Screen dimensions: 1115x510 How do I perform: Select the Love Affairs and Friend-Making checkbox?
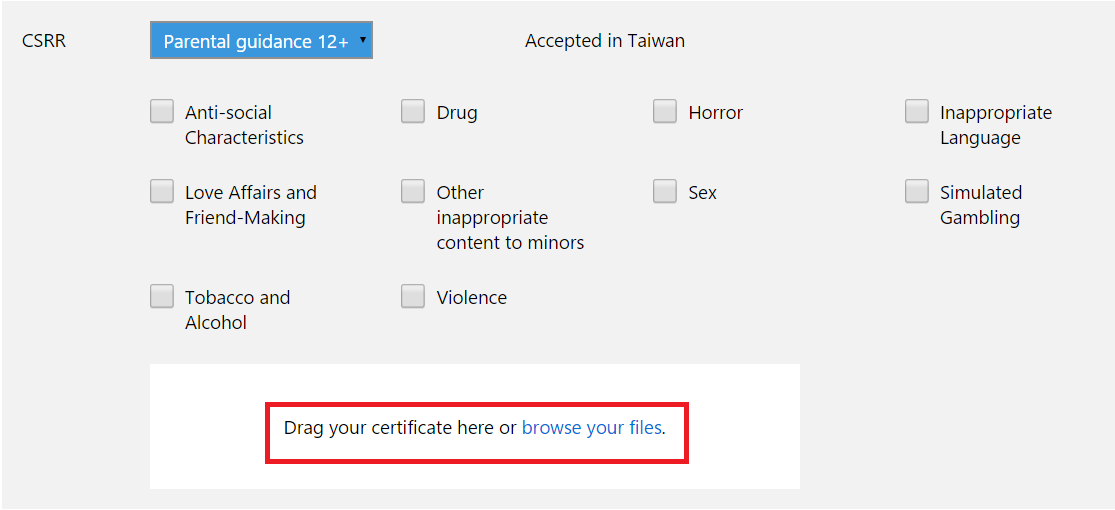coord(162,191)
